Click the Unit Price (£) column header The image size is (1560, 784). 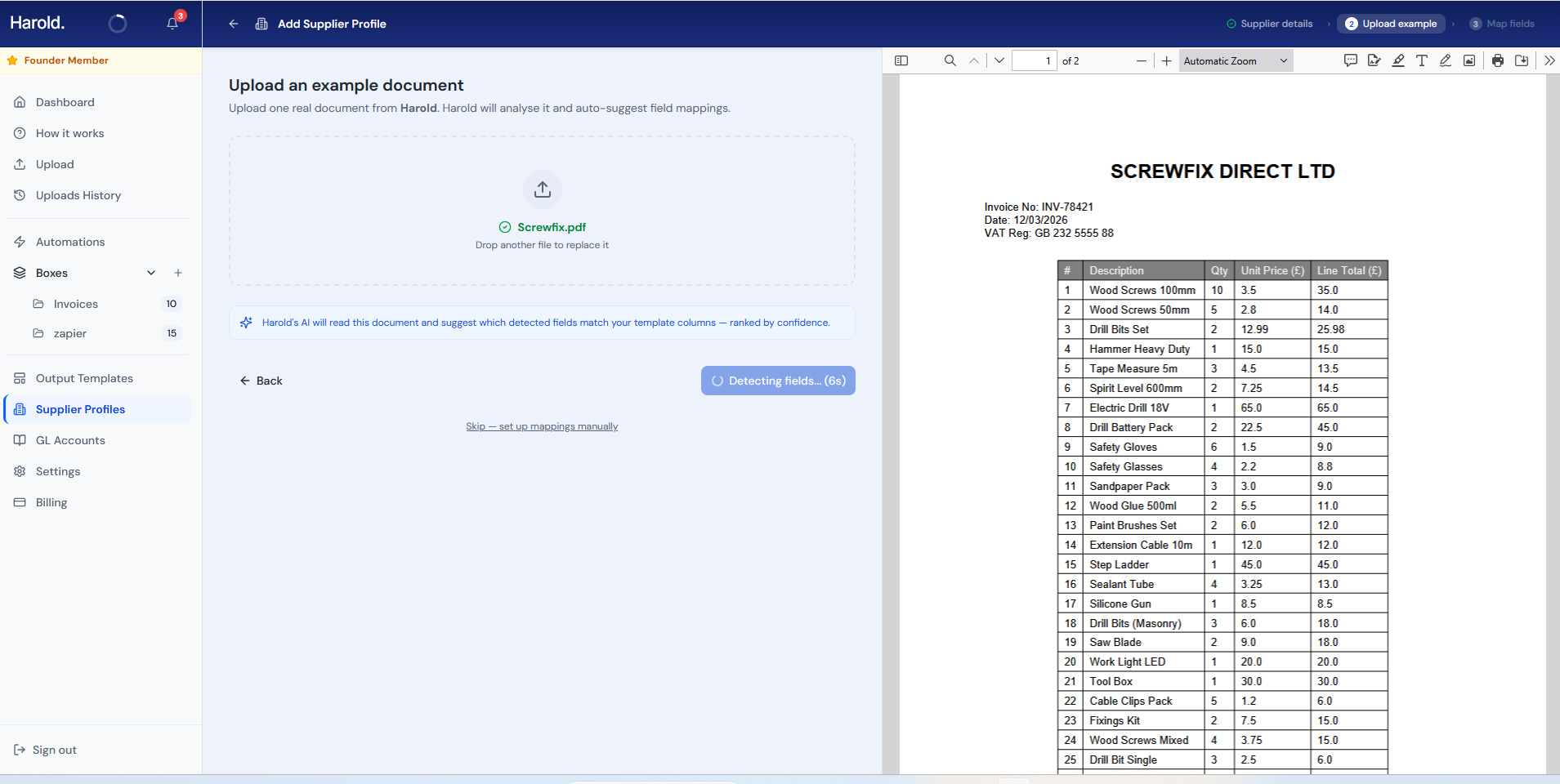pos(1272,270)
